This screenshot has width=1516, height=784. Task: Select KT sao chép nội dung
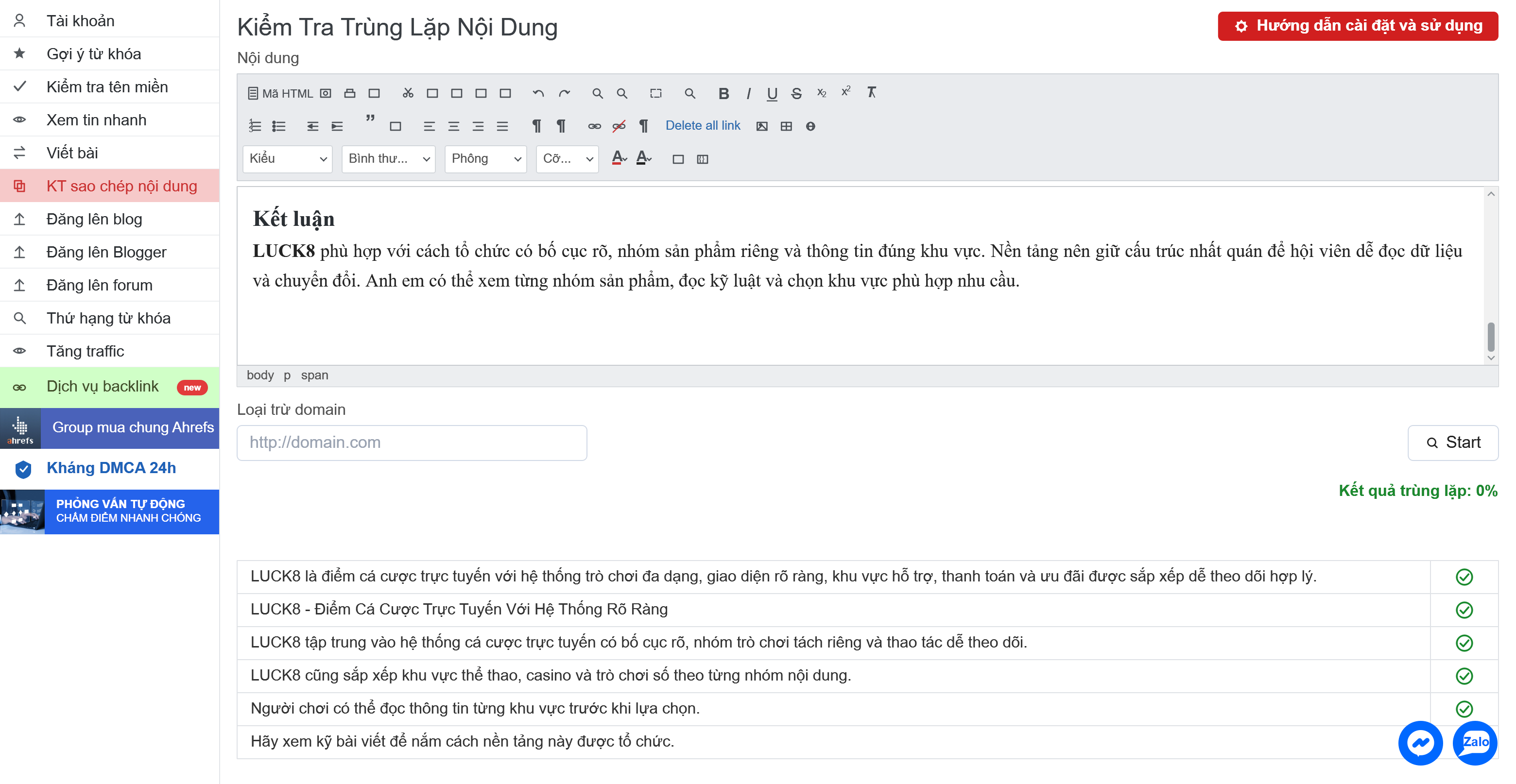pos(109,186)
